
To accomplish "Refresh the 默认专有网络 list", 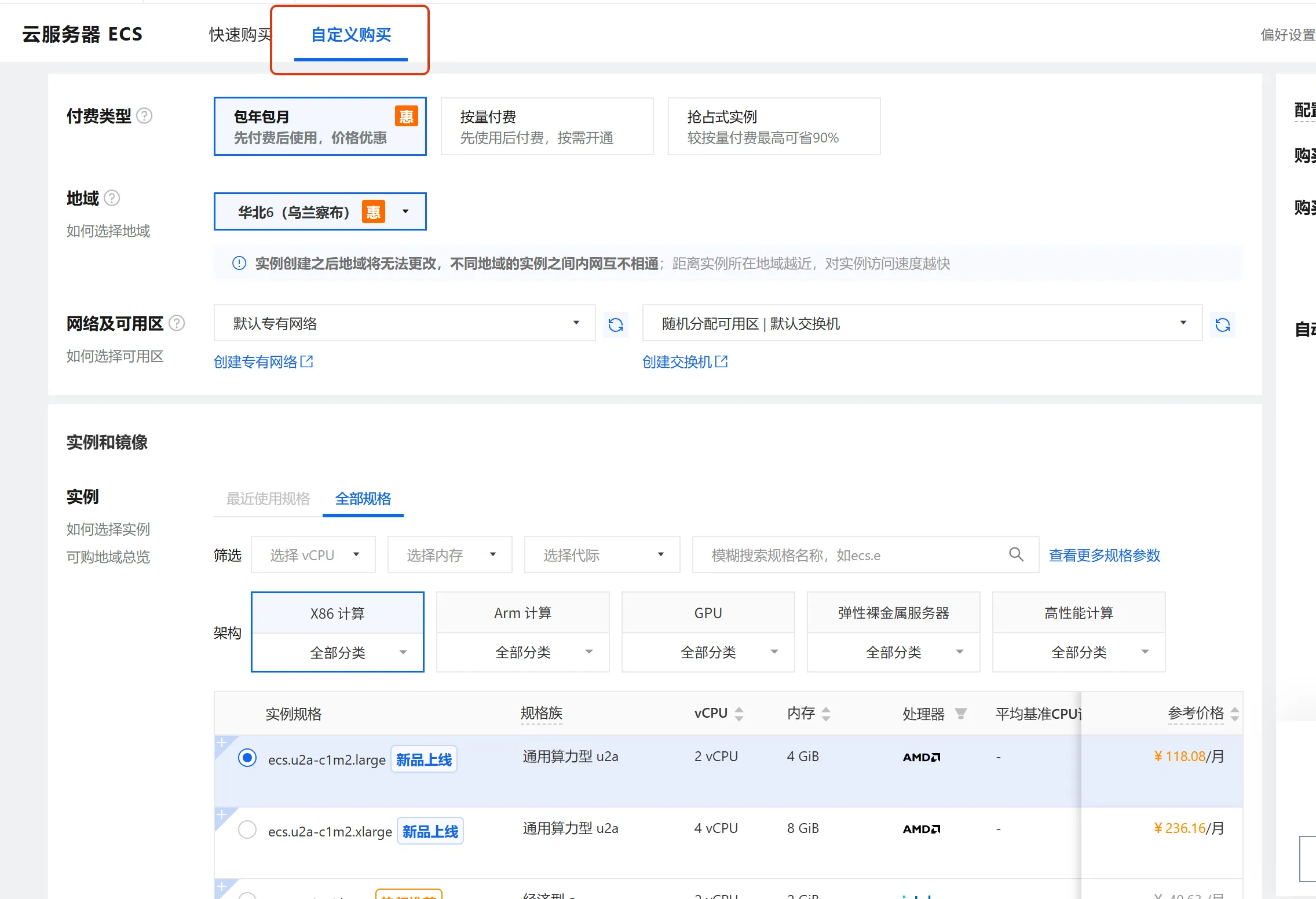I will click(616, 324).
